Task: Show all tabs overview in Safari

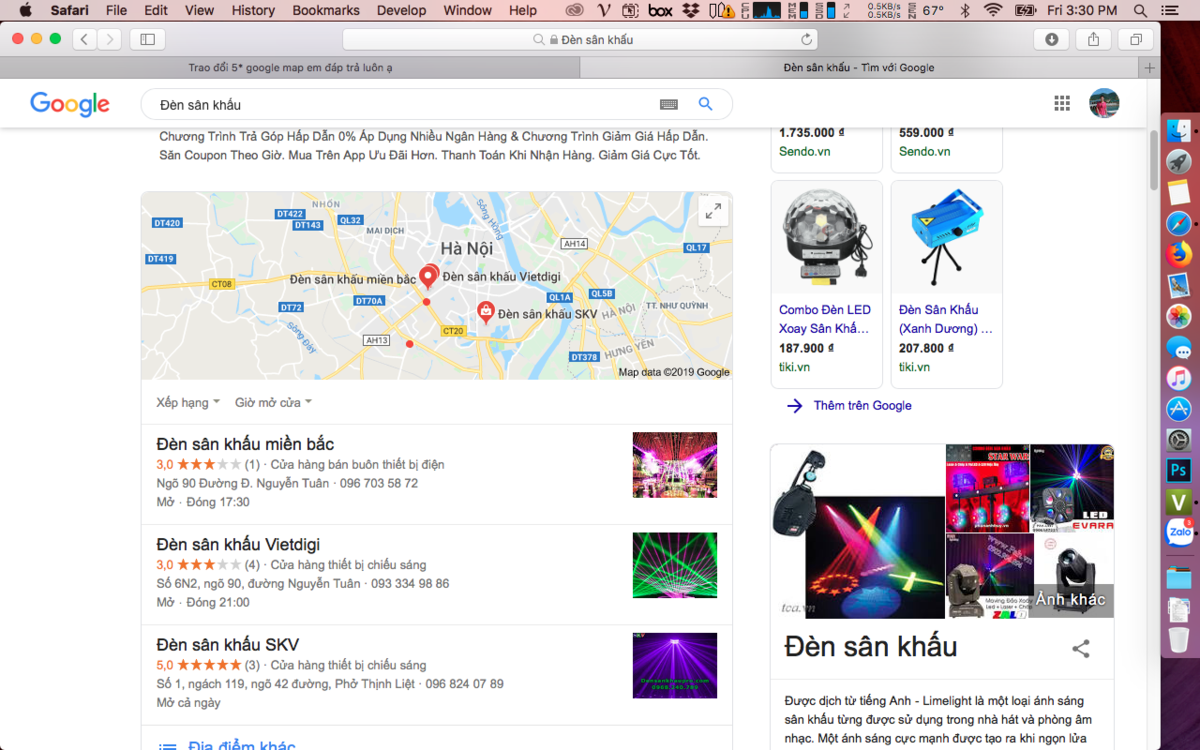Action: 1136,39
